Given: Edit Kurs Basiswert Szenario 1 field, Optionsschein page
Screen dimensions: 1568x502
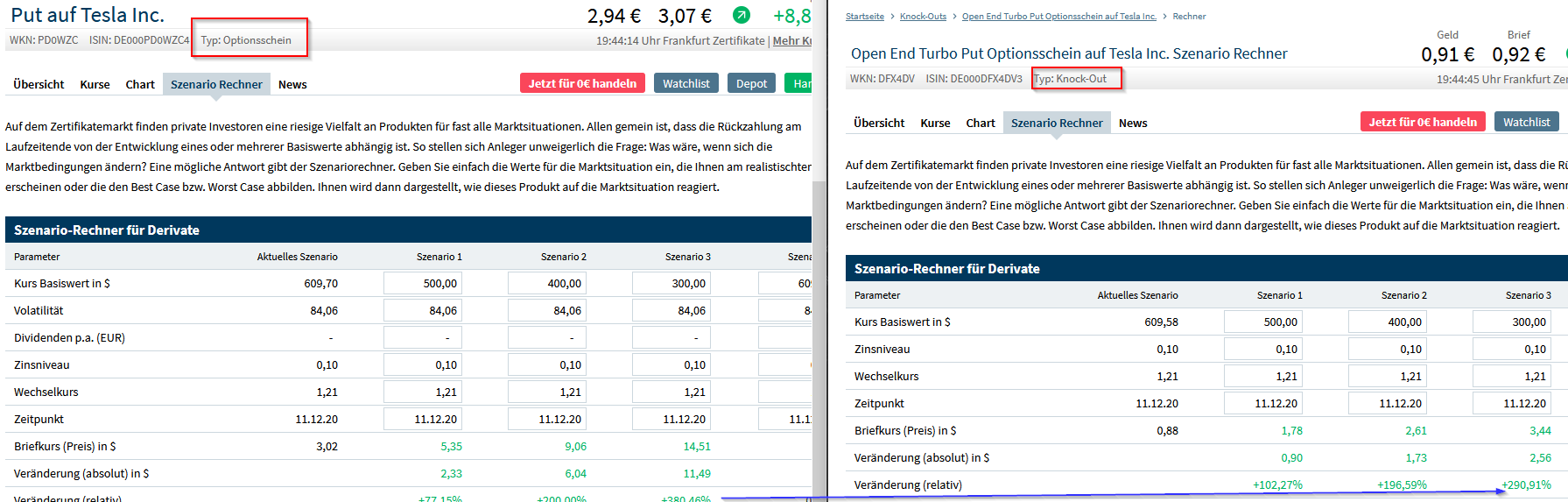Looking at the screenshot, I should tap(422, 283).
